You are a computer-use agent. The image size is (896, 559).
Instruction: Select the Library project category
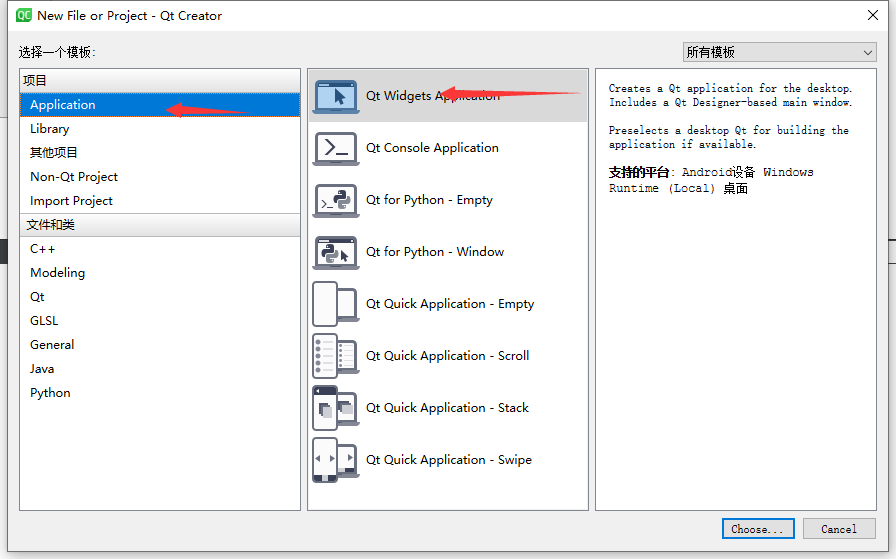(160, 129)
